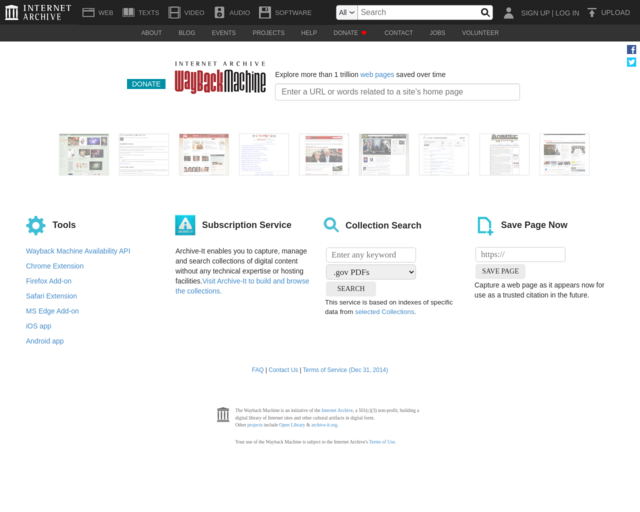Open the Help menu item
Image resolution: width=640 pixels, height=512 pixels.
309,33
